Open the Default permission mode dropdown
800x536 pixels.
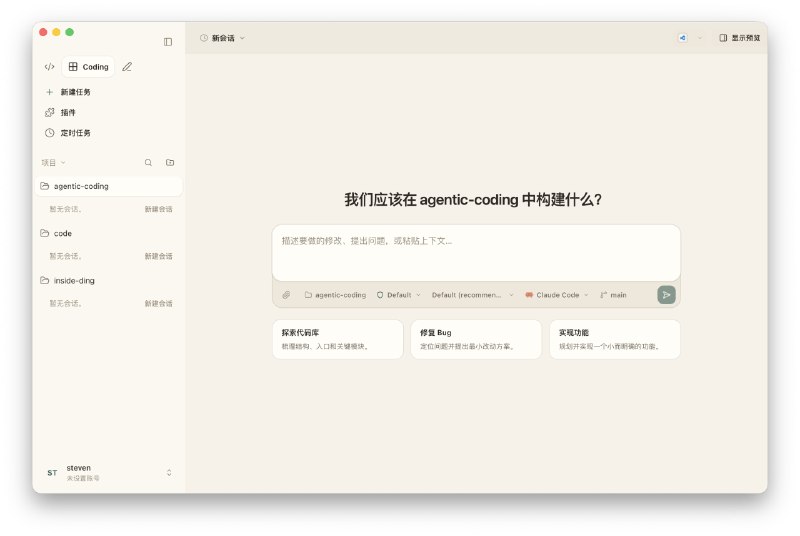point(398,295)
